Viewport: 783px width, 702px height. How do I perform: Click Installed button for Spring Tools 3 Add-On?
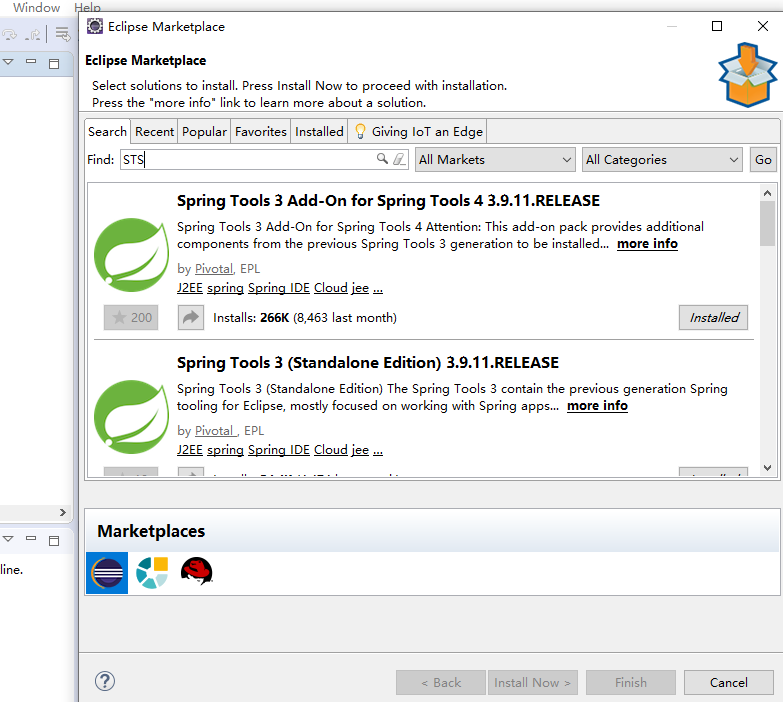point(713,318)
